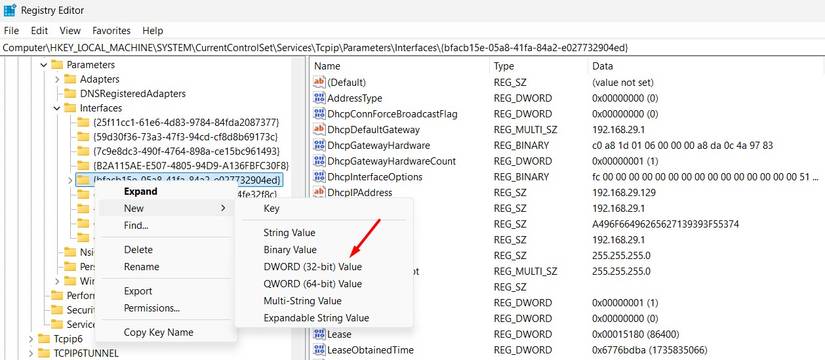The width and height of the screenshot is (825, 360).
Task: Click the DhcpConnForceBroadcastFlag value icon
Action: (x=319, y=114)
